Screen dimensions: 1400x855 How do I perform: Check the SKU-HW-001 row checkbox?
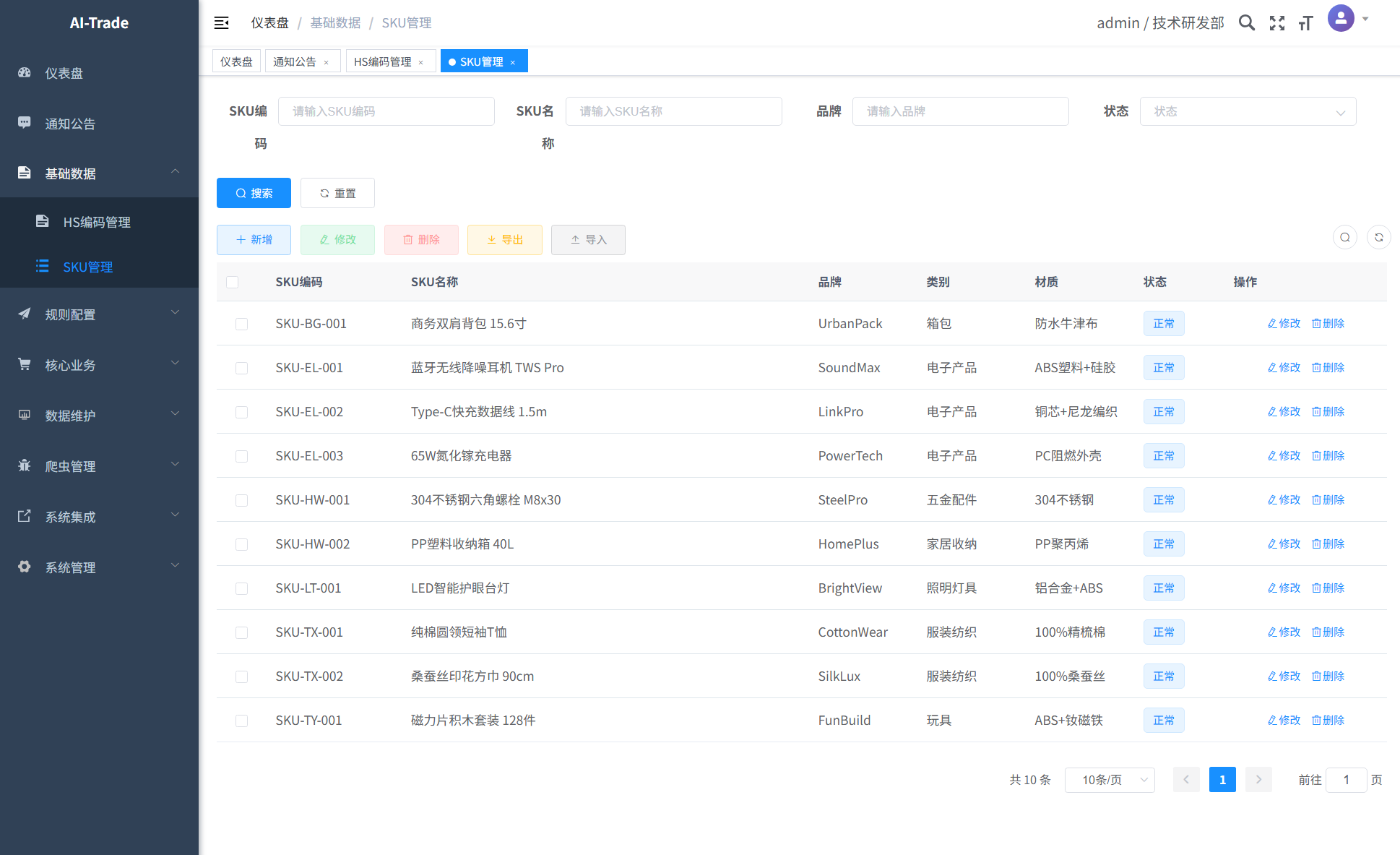click(241, 500)
